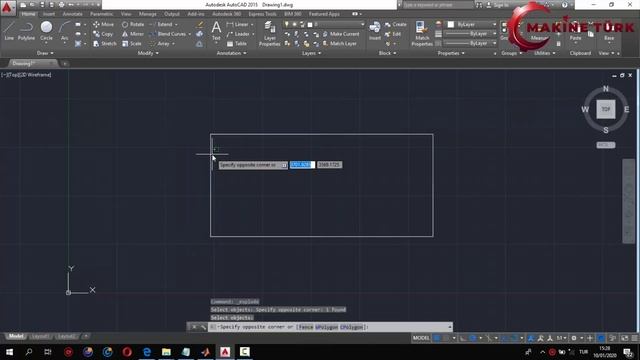The height and width of the screenshot is (360, 640).
Task: Toggle annotation visibility icon in status bar
Action: coord(531,338)
